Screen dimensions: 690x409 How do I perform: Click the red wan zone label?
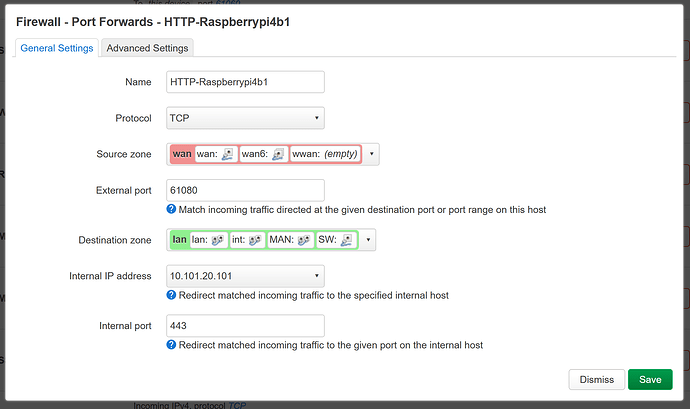pyautogui.click(x=182, y=154)
